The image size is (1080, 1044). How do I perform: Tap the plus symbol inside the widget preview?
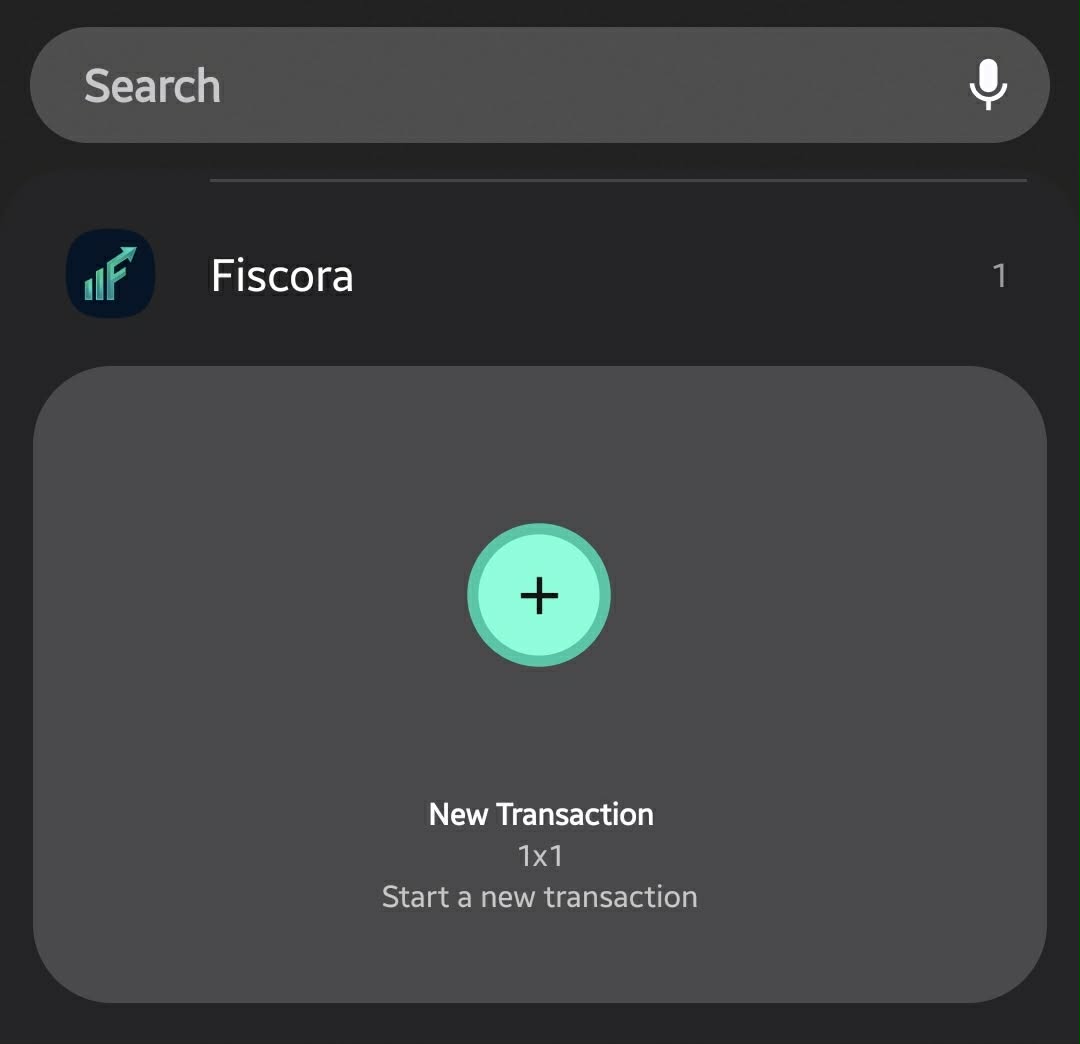(539, 596)
